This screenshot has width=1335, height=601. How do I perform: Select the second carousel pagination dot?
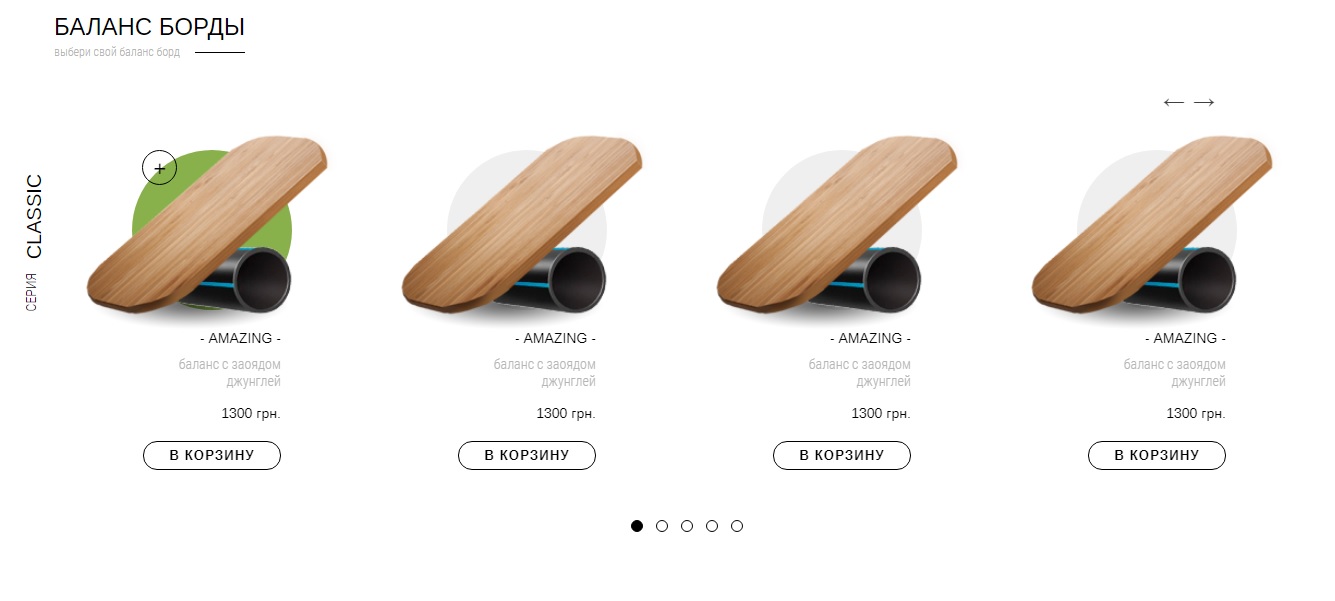(x=662, y=526)
